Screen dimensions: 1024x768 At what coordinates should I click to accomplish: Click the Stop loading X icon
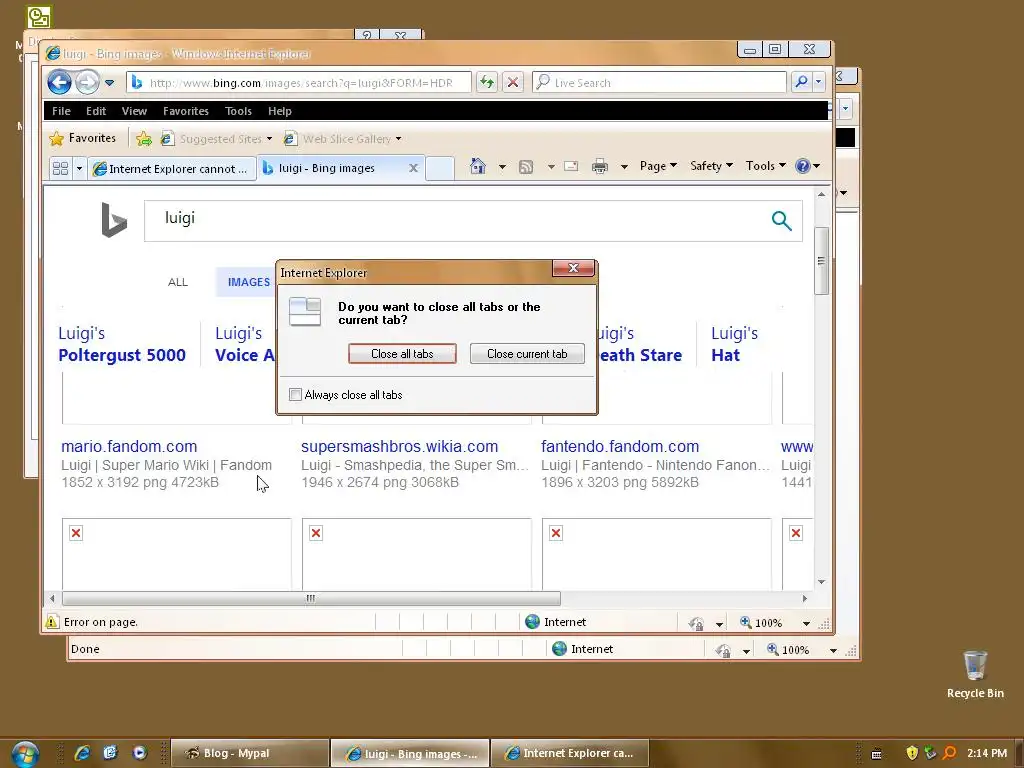click(x=513, y=82)
